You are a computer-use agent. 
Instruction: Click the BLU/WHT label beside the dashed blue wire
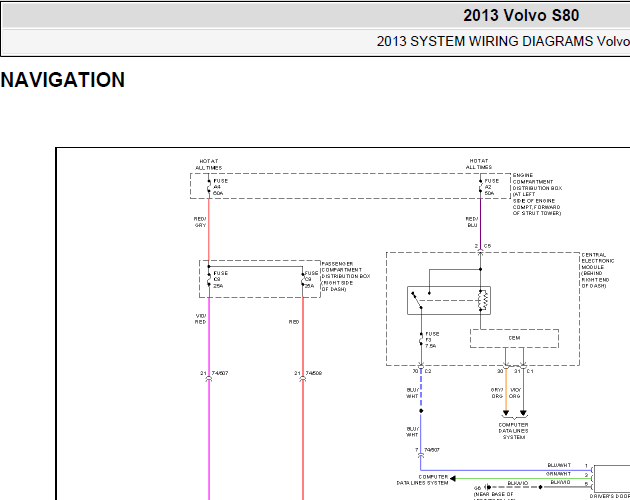pyautogui.click(x=412, y=393)
